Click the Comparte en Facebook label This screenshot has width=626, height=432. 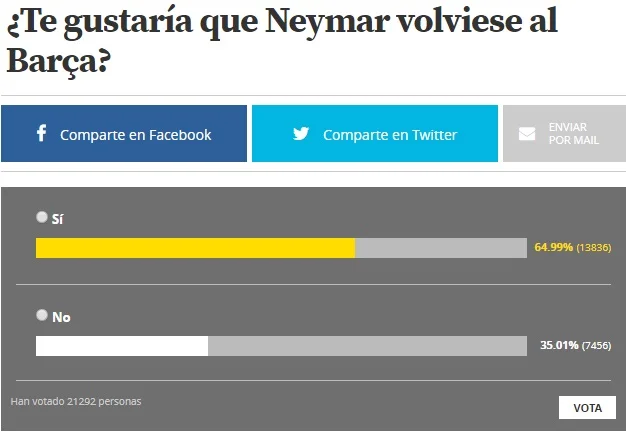pos(136,135)
